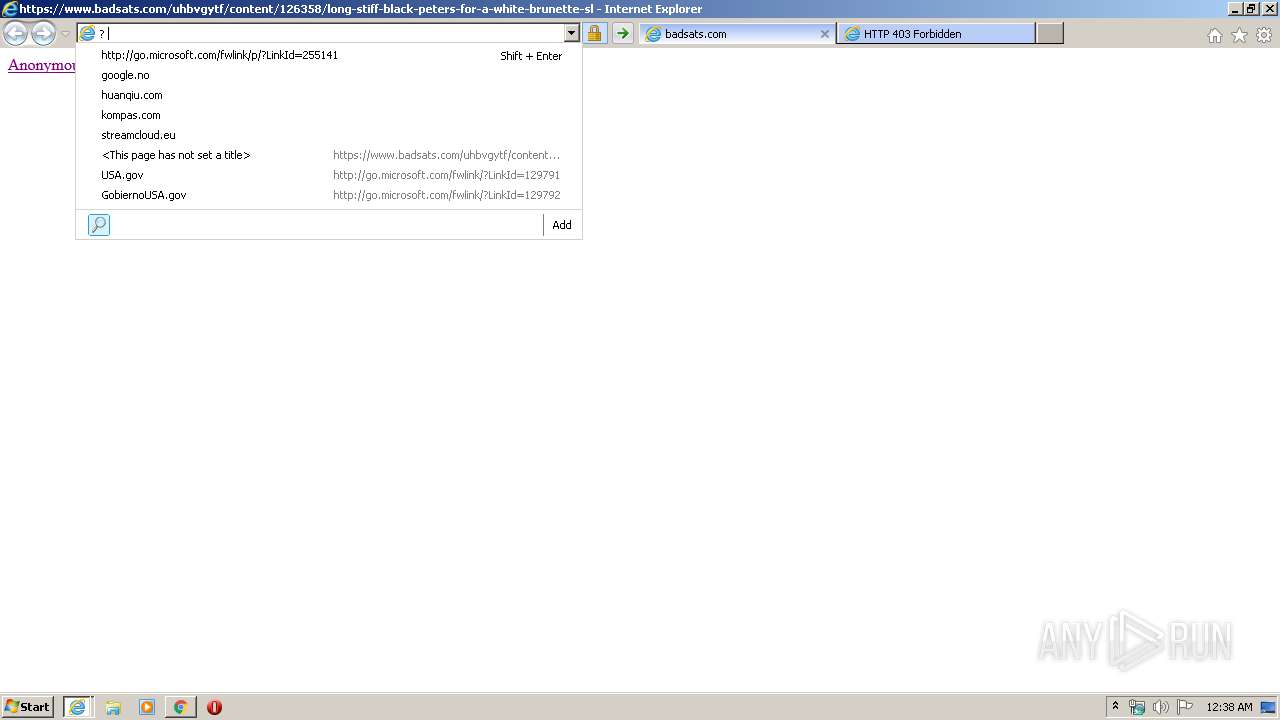The width and height of the screenshot is (1280, 720).
Task: Click Internet Explorer taskbar icon
Action: (x=78, y=707)
